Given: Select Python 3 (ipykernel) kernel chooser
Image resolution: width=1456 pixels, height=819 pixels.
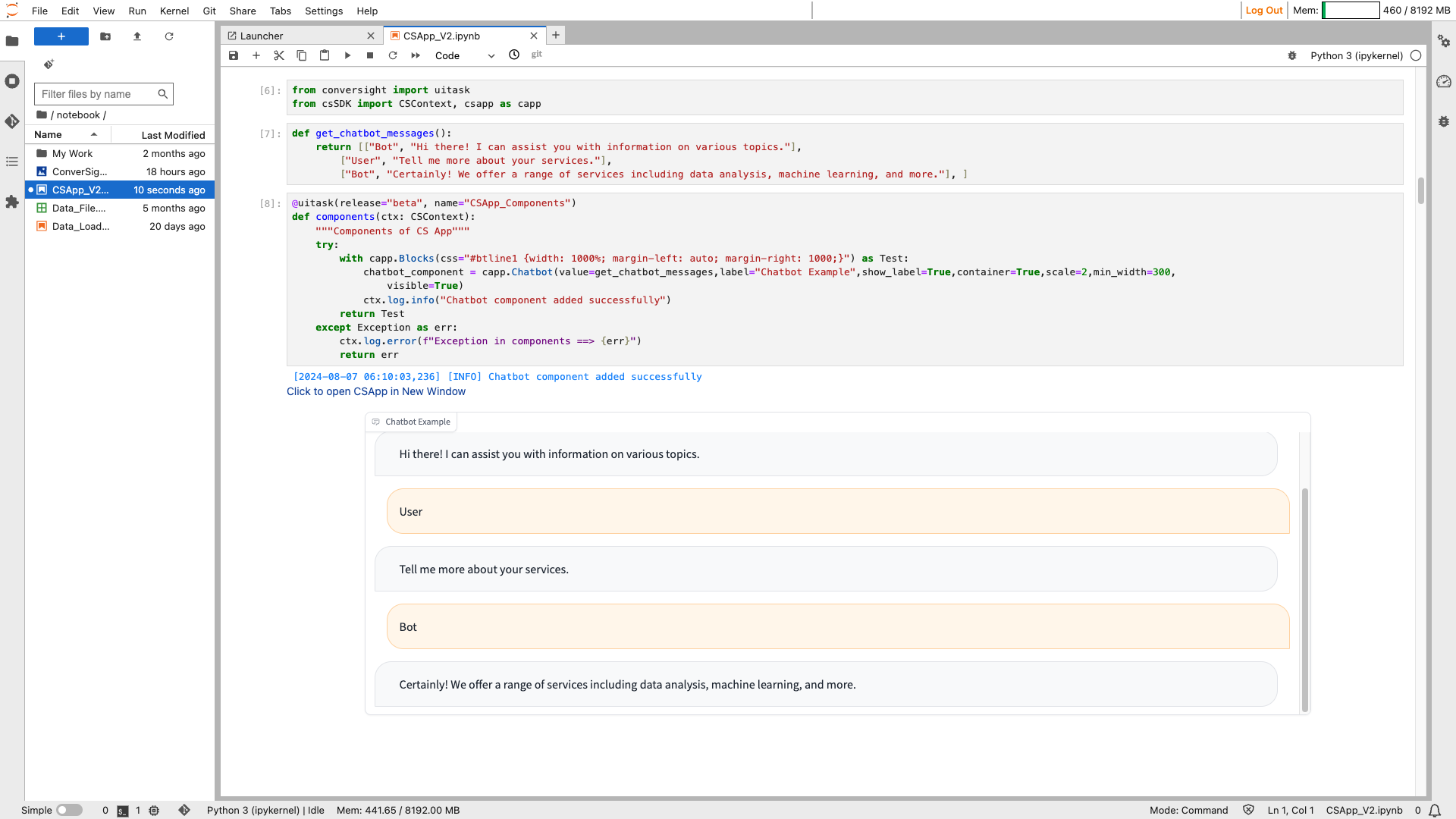Looking at the screenshot, I should 1357,55.
